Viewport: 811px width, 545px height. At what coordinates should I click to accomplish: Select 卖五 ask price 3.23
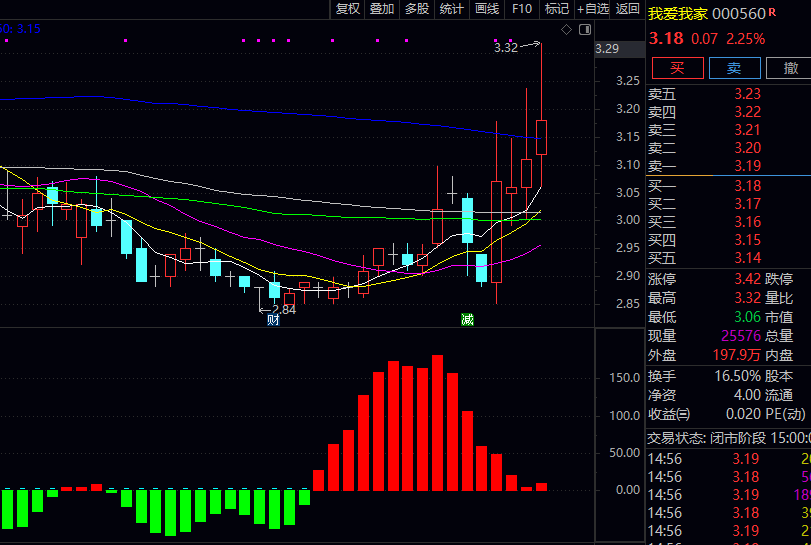747,94
